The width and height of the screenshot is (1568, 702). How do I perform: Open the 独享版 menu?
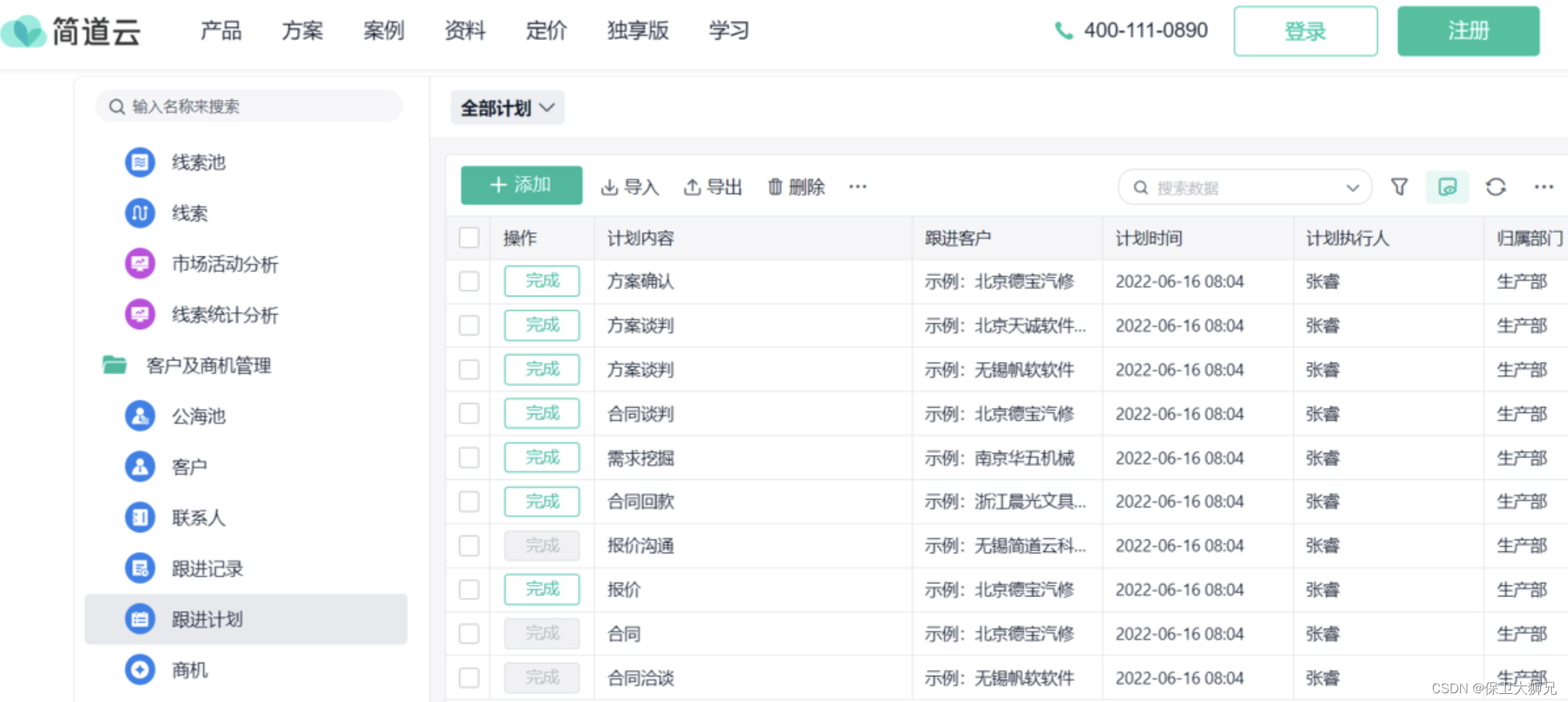[638, 31]
